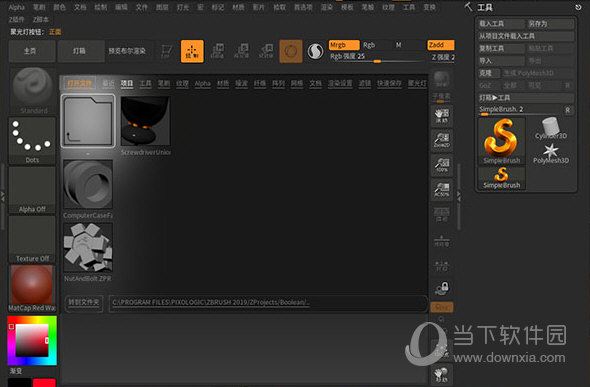The image size is (590, 387).
Task: Click the Scroll hand icon in right shelf
Action: [x=442, y=115]
